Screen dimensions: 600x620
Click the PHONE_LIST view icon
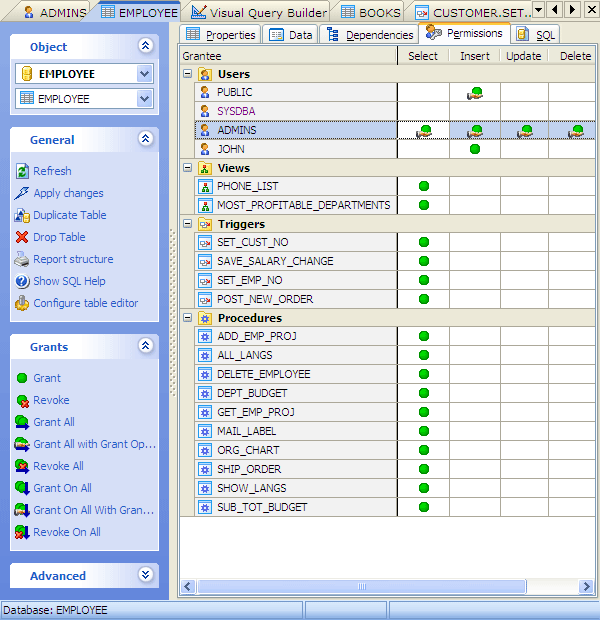[205, 186]
